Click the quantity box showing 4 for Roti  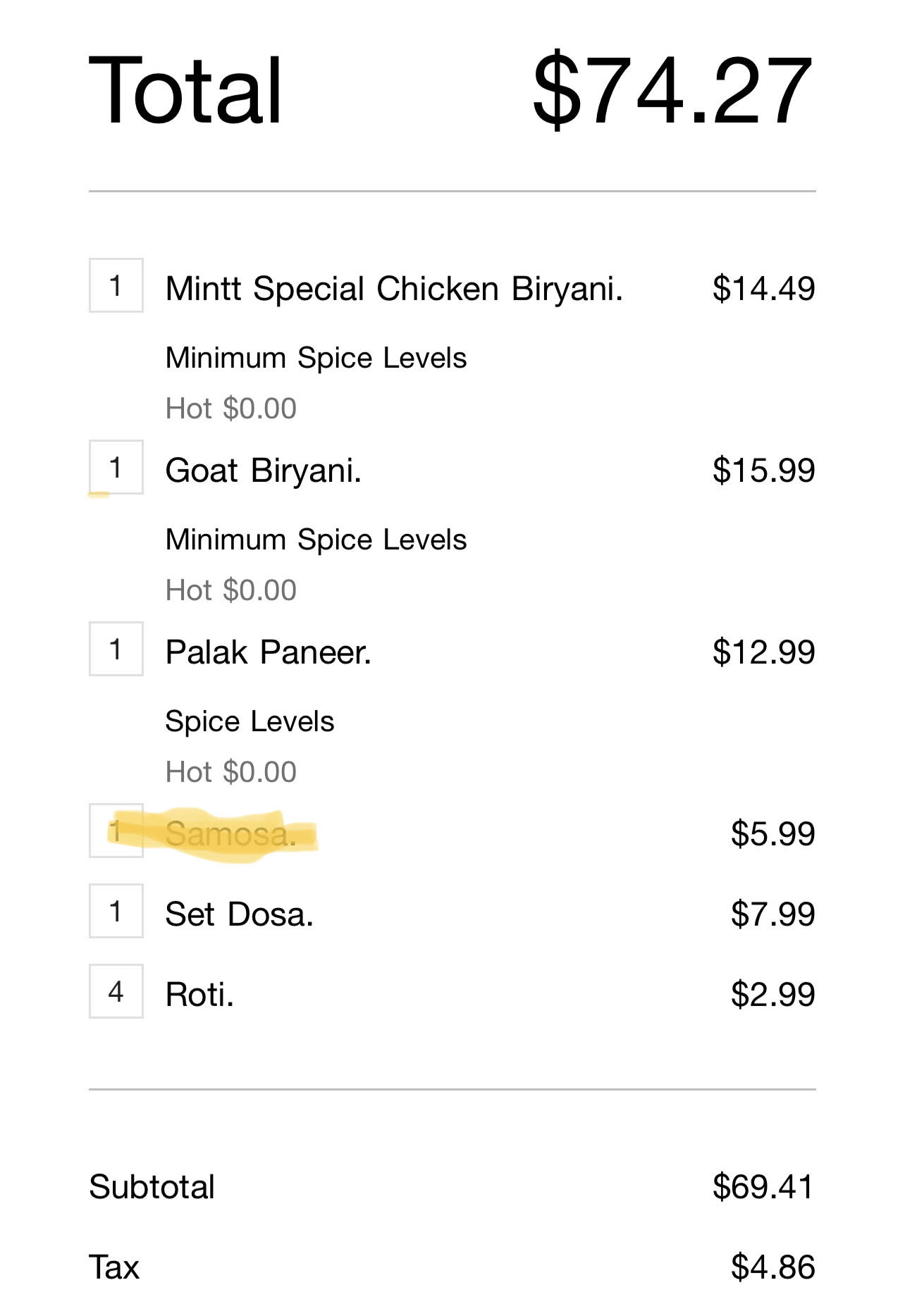(x=116, y=992)
